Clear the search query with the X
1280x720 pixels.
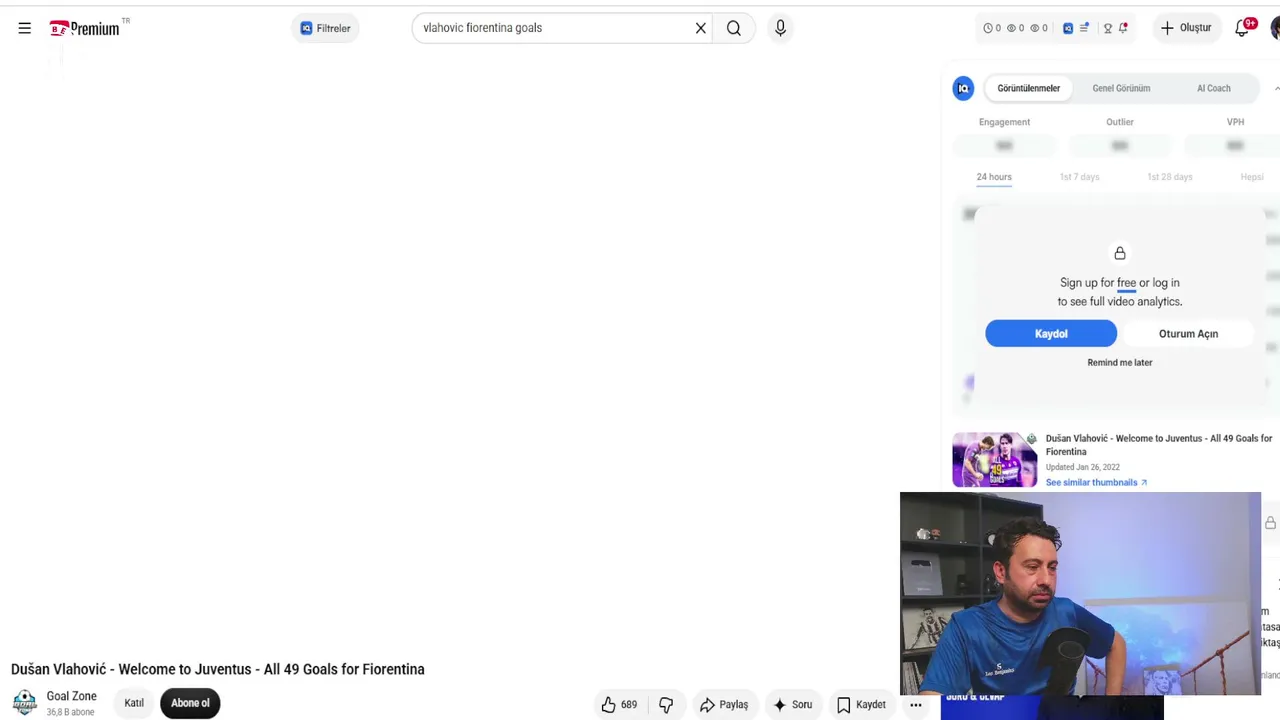click(x=701, y=28)
